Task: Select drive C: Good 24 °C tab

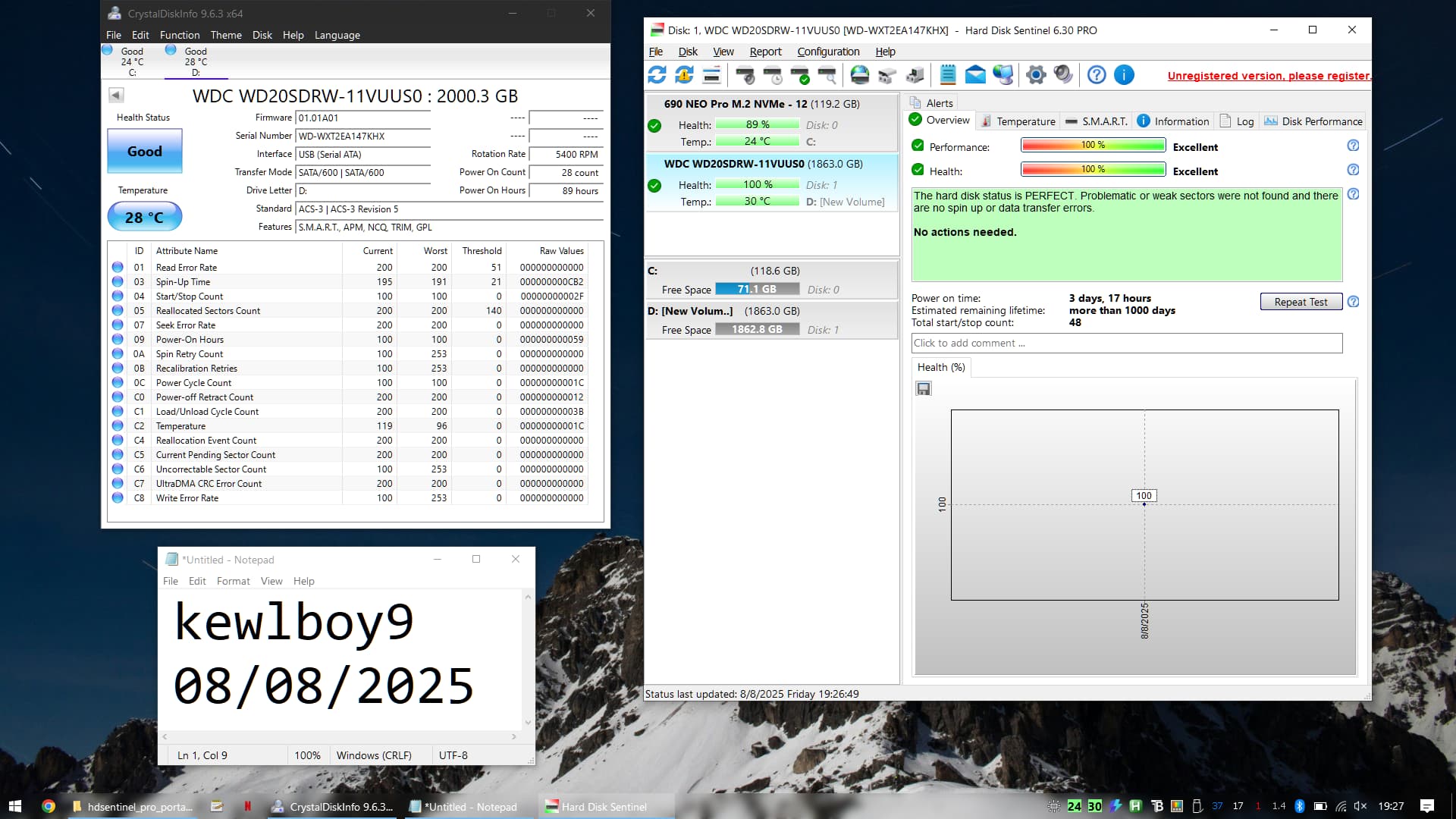Action: pos(132,62)
